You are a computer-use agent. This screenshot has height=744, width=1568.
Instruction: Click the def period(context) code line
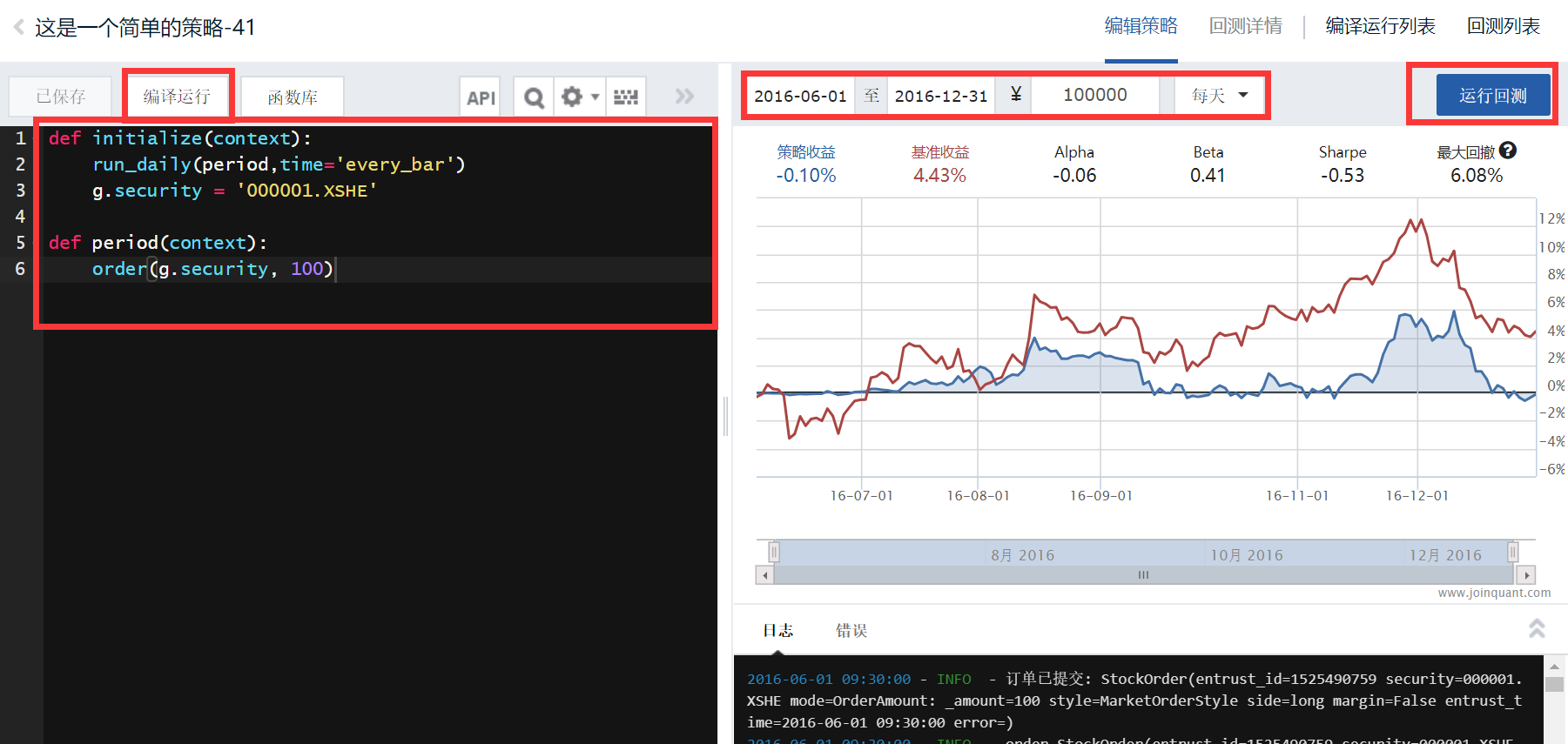coord(158,243)
